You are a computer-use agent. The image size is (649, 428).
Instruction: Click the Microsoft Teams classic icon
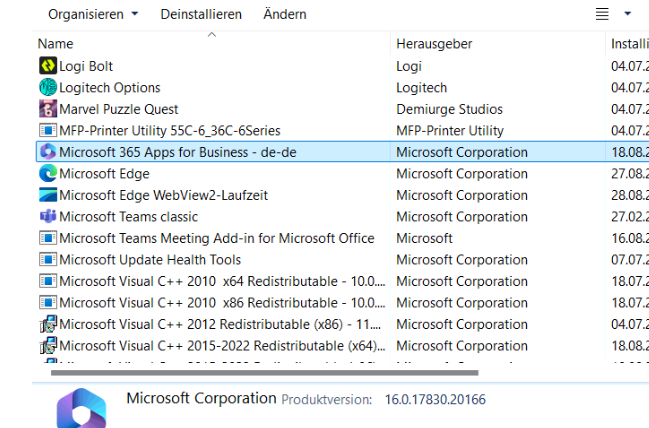[x=47, y=217]
